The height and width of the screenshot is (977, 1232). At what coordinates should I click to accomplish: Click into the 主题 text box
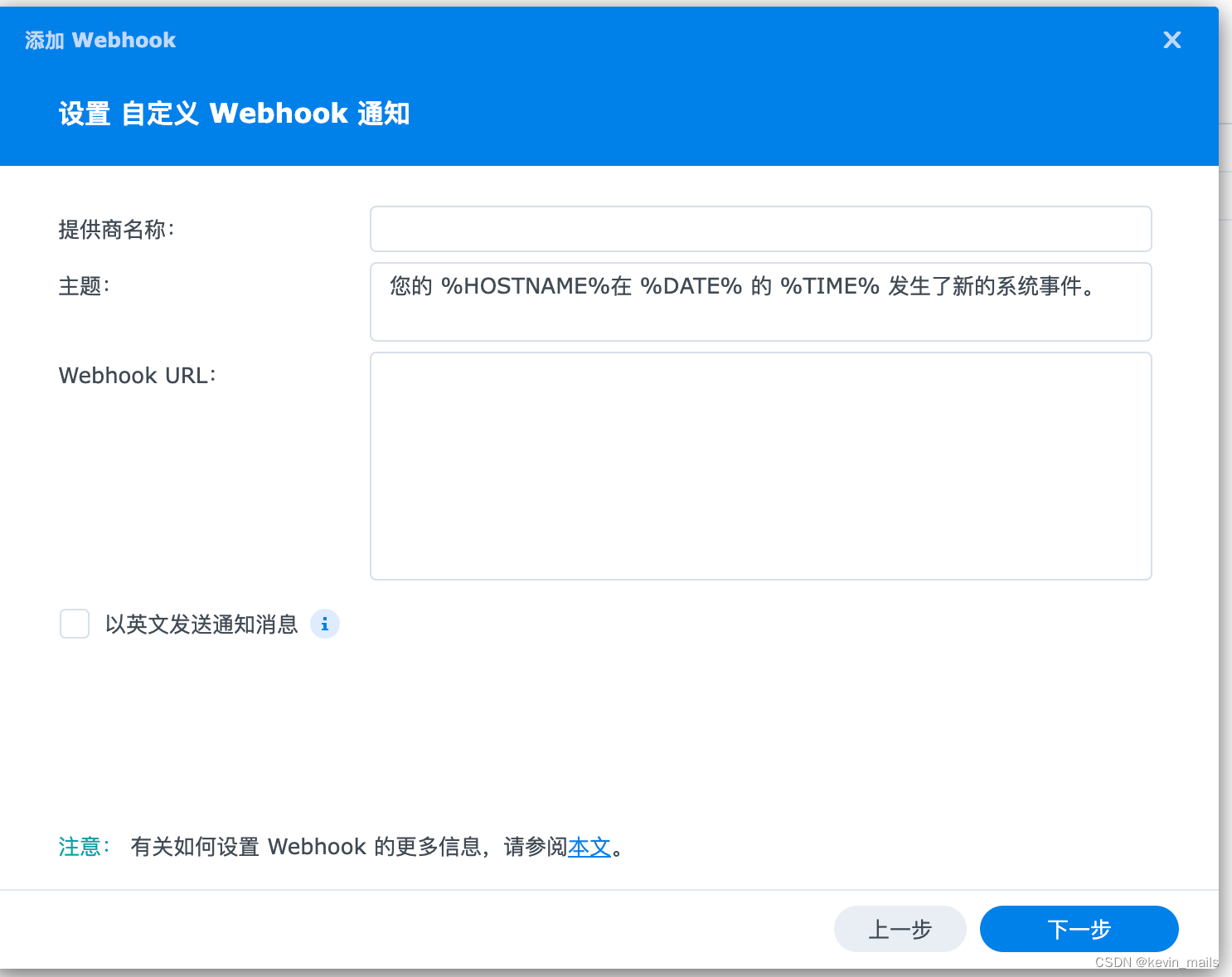[760, 302]
